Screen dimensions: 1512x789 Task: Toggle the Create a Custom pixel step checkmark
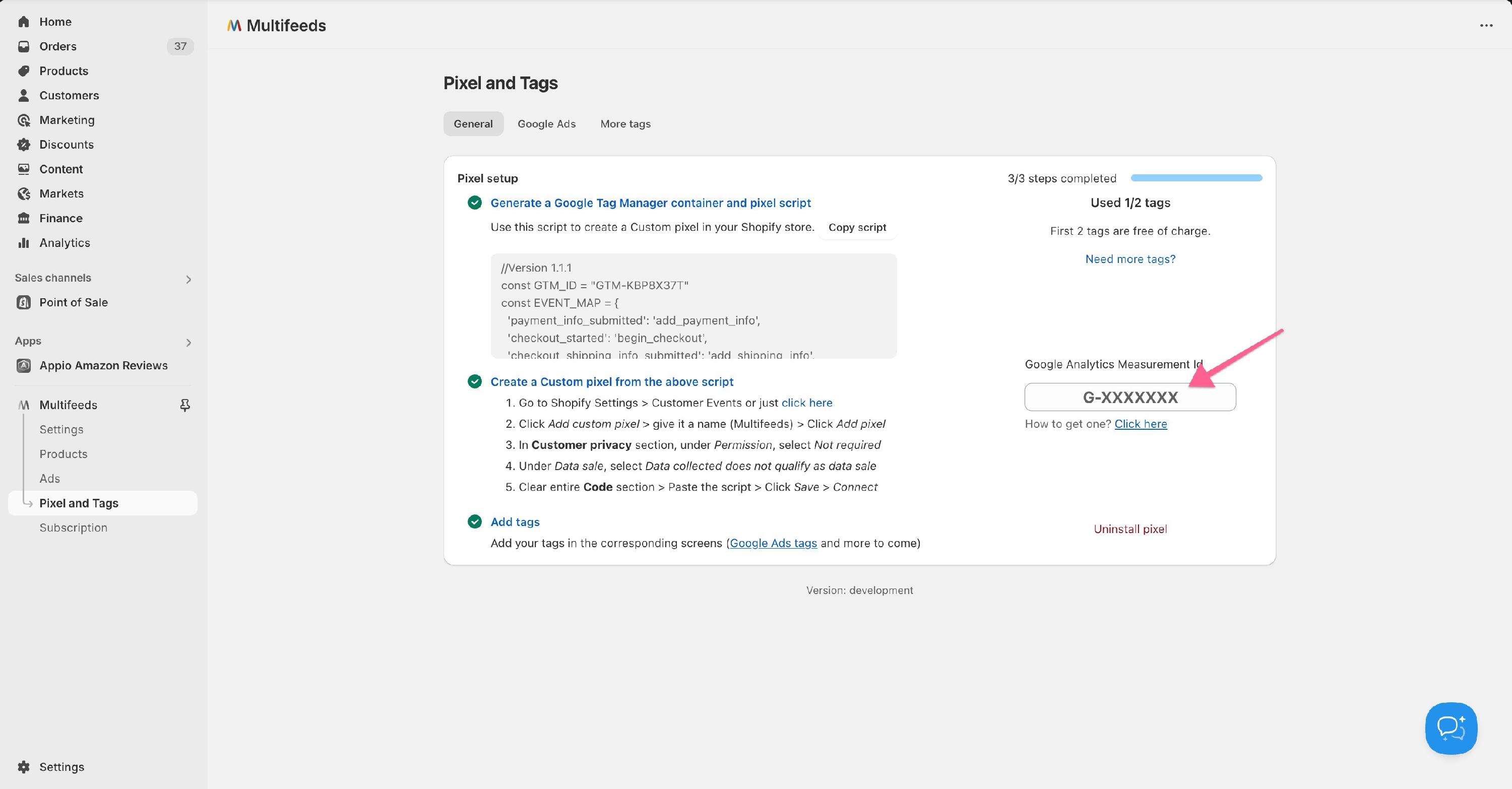tap(474, 382)
